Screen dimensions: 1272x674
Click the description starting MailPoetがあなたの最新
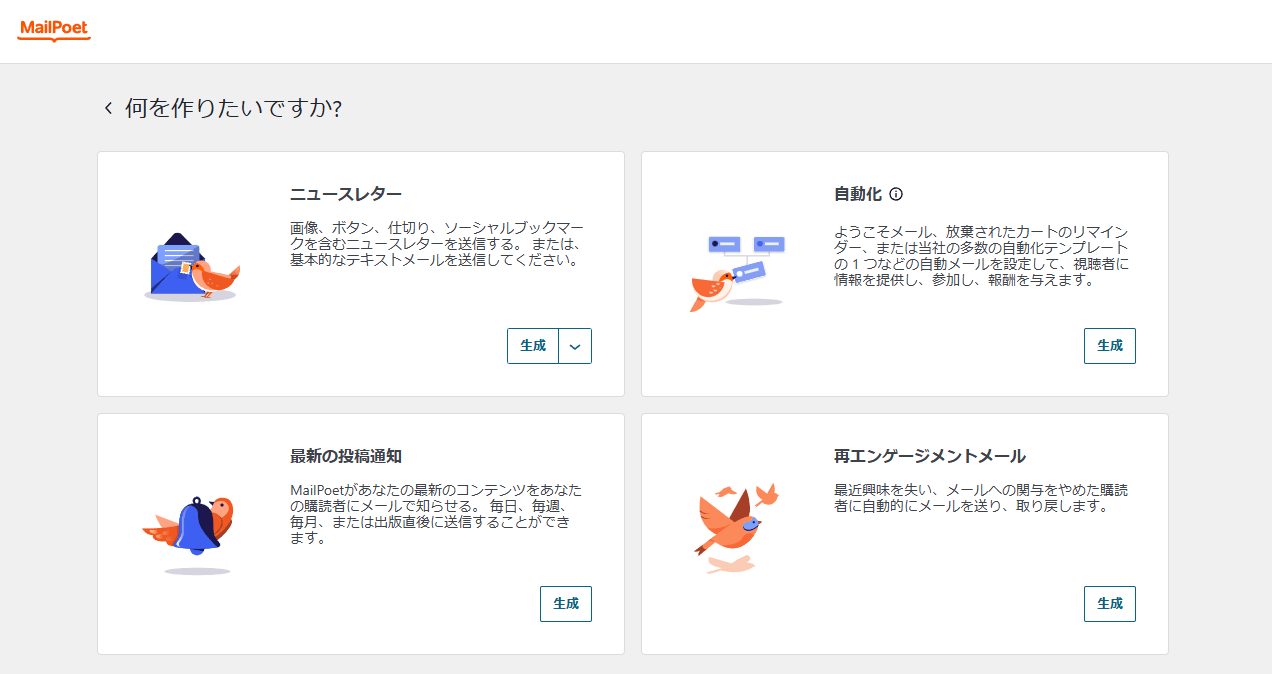click(436, 514)
